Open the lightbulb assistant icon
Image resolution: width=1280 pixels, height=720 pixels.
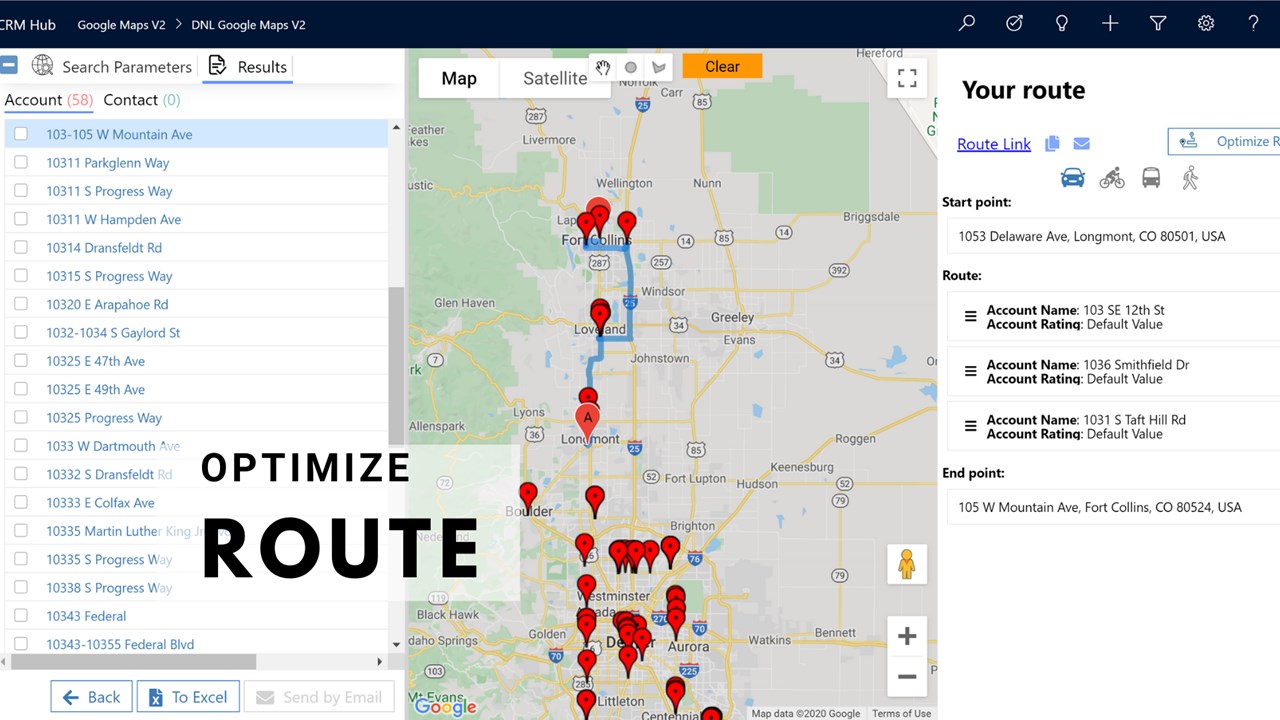[1062, 23]
